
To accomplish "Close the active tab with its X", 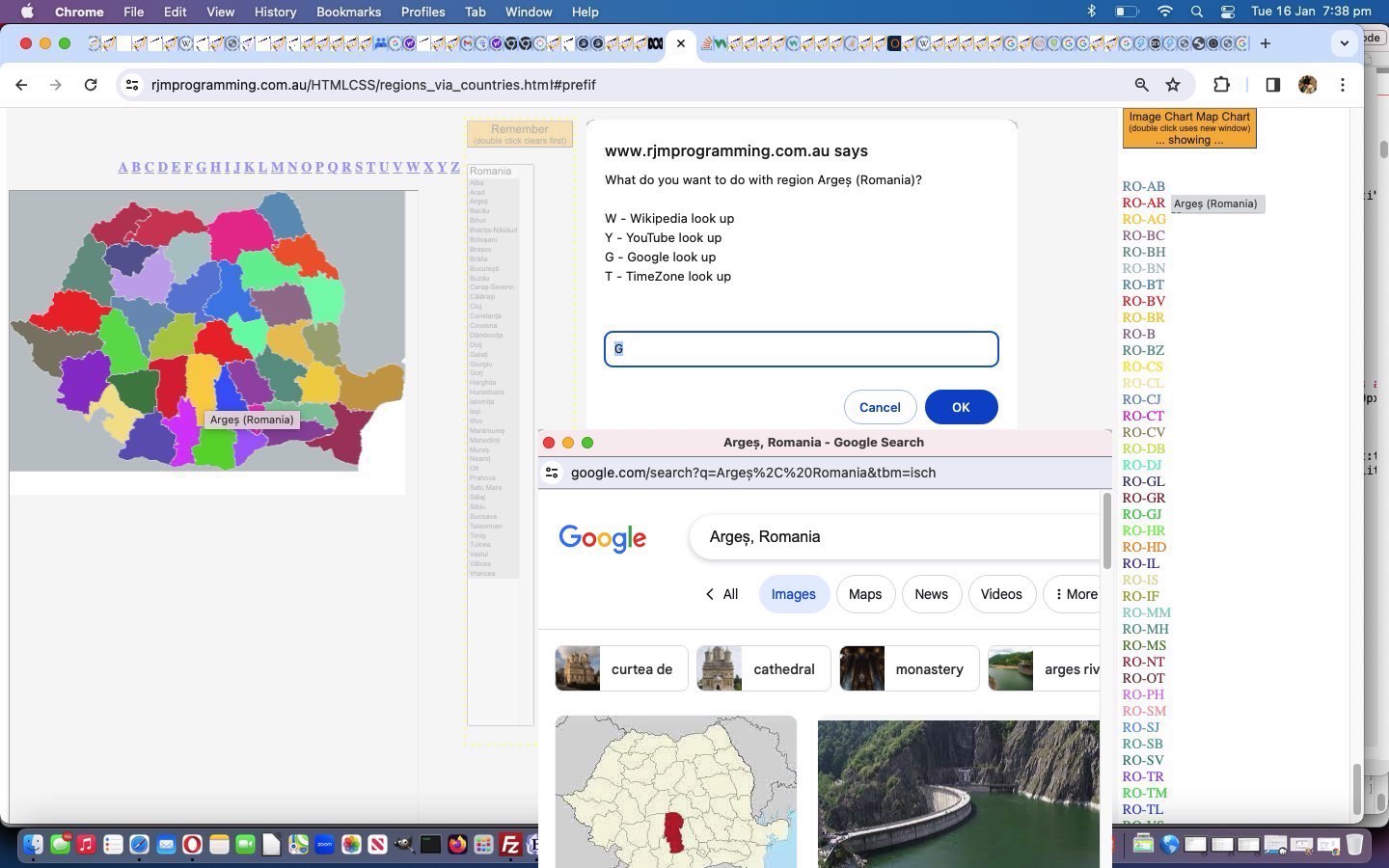I will (681, 43).
